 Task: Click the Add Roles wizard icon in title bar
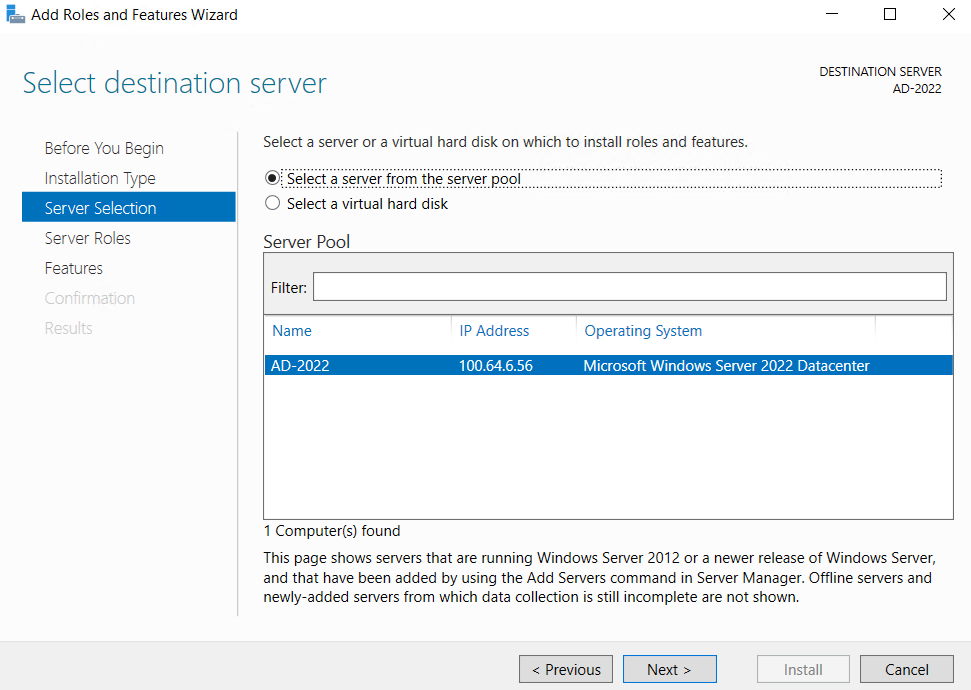pyautogui.click(x=16, y=14)
